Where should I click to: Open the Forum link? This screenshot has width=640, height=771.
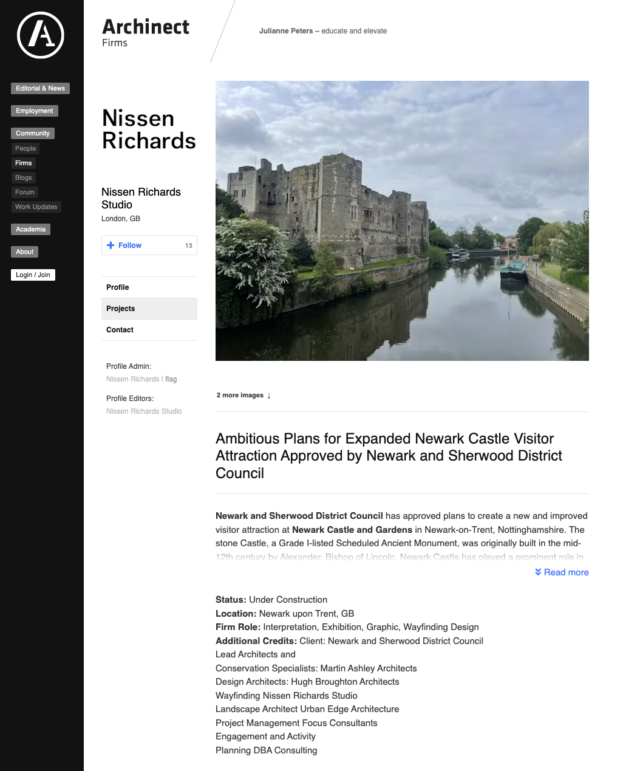coord(25,192)
